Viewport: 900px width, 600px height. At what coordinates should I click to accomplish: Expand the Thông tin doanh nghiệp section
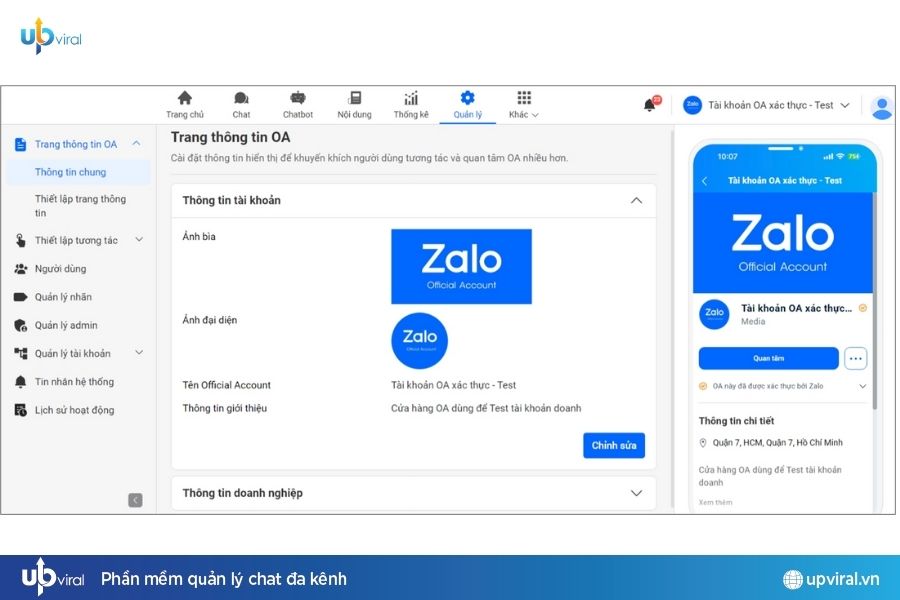[x=637, y=493]
